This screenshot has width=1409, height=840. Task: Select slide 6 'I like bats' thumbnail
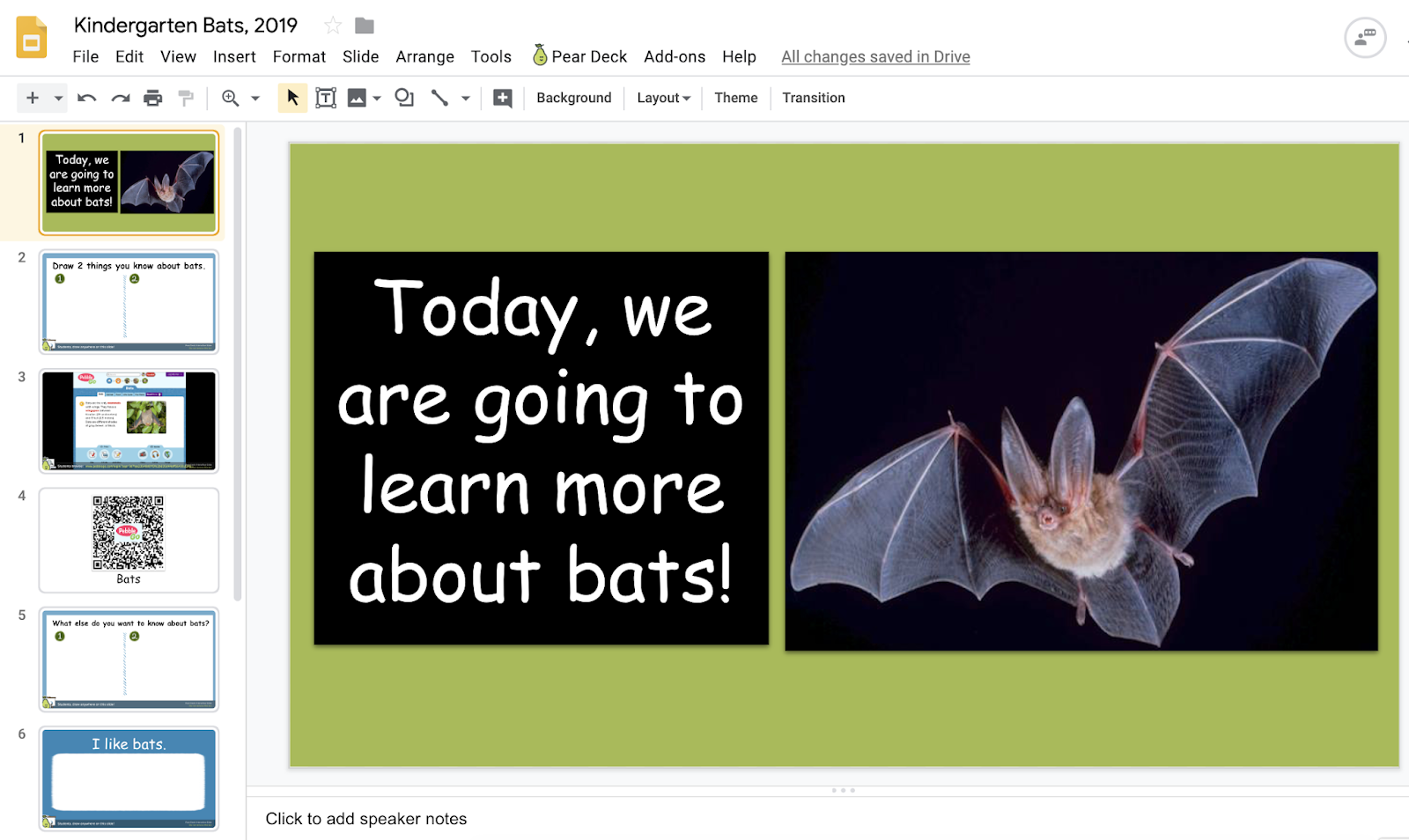(129, 778)
